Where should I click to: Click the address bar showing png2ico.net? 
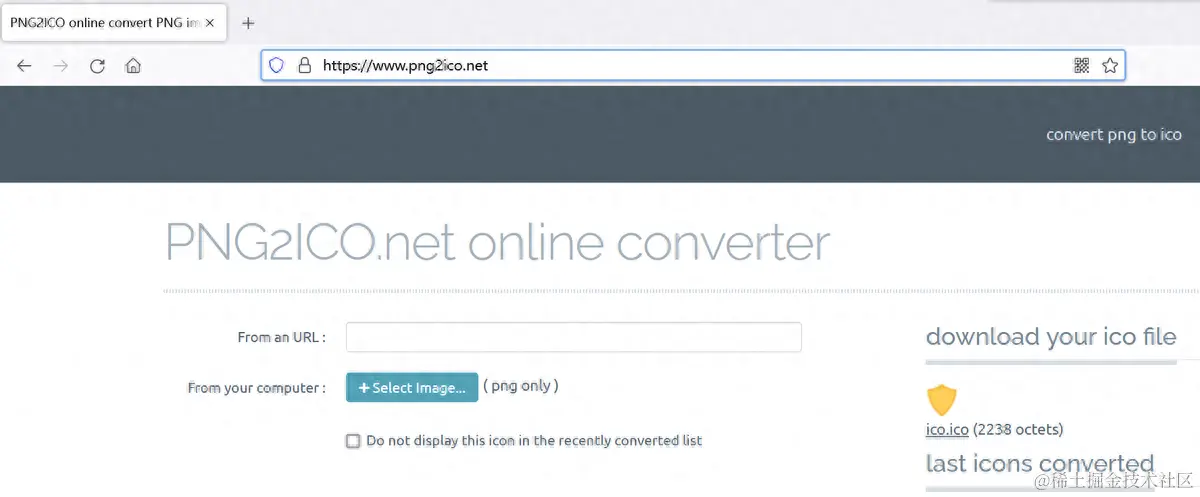(x=693, y=66)
